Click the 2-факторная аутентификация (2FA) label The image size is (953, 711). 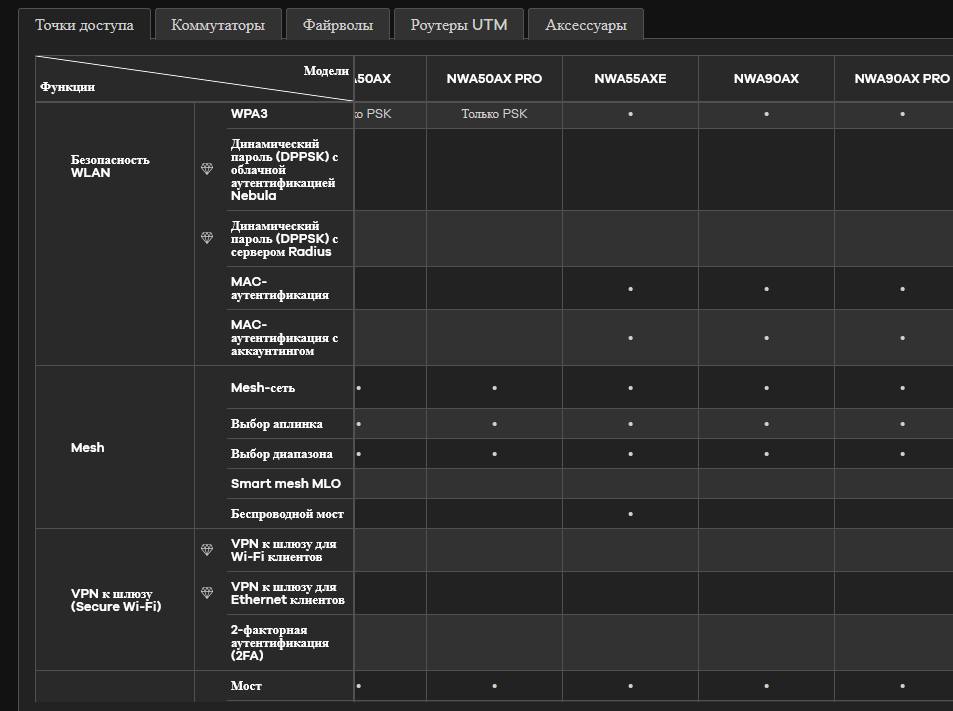(280, 642)
